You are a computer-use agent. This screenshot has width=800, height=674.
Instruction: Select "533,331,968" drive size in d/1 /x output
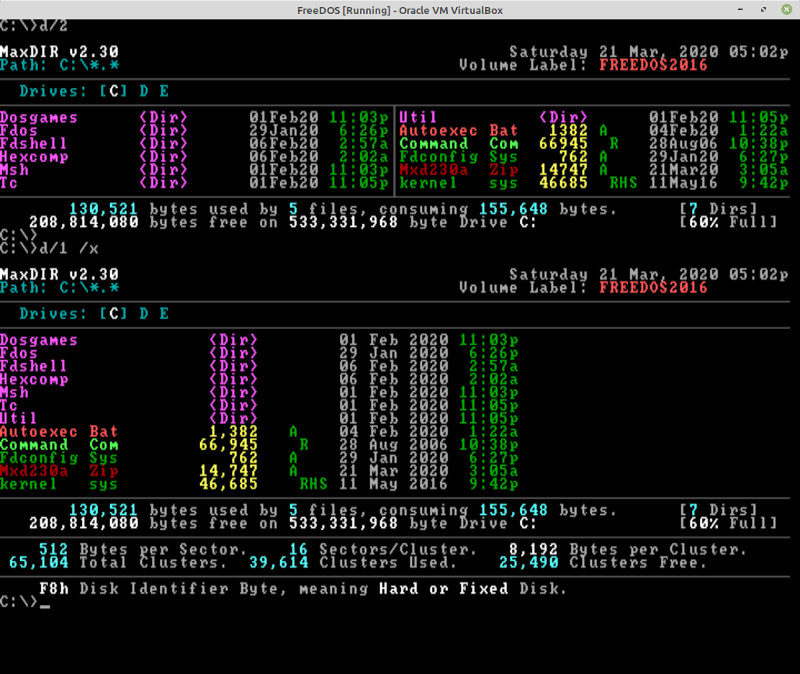(343, 523)
